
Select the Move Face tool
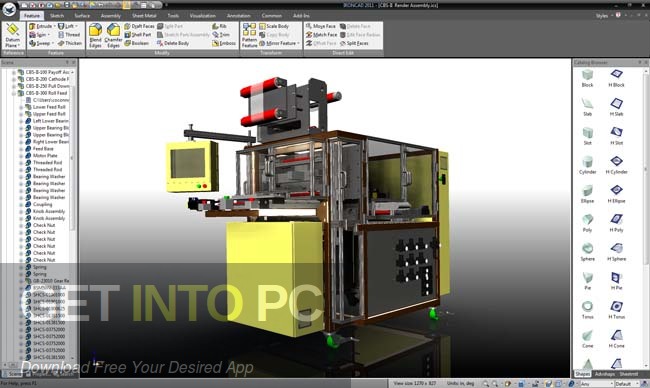coord(321,26)
